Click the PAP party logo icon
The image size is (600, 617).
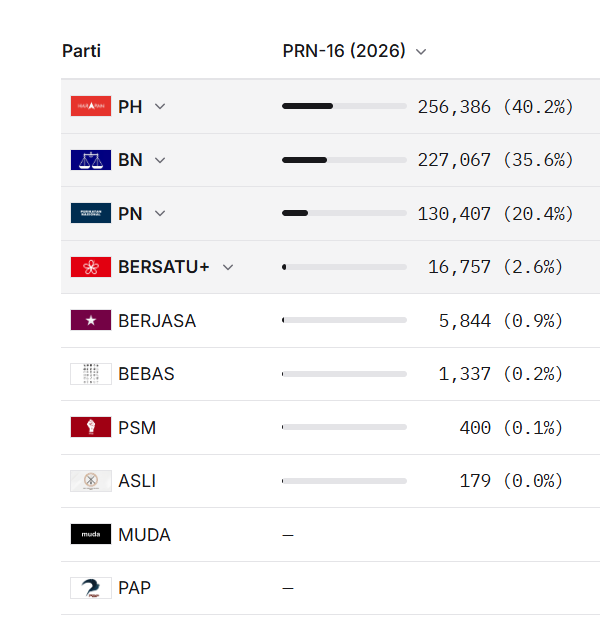click(x=91, y=588)
